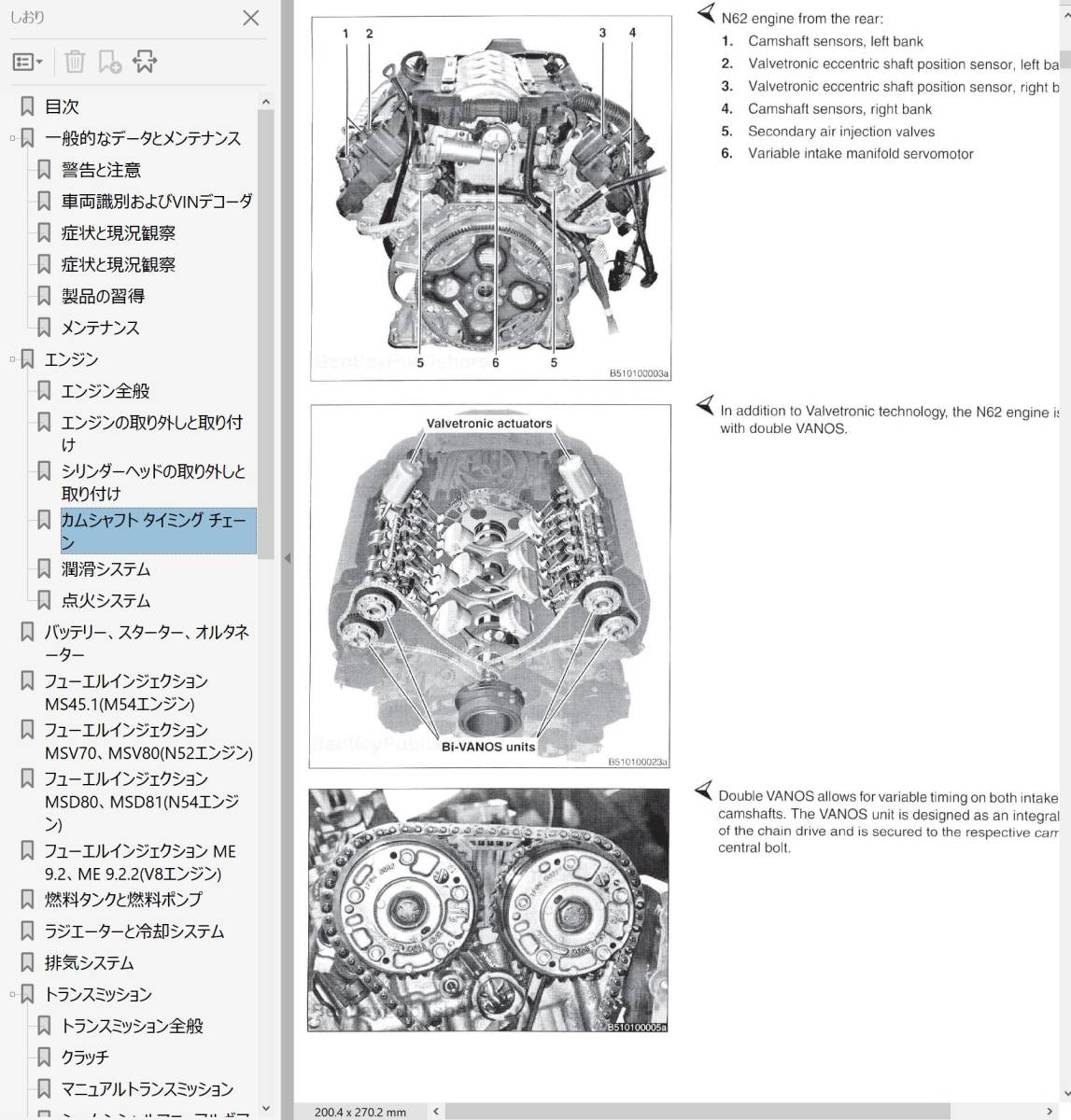Click bookmark icon beside クラッチ
The width and height of the screenshot is (1071, 1120).
pyautogui.click(x=44, y=1058)
